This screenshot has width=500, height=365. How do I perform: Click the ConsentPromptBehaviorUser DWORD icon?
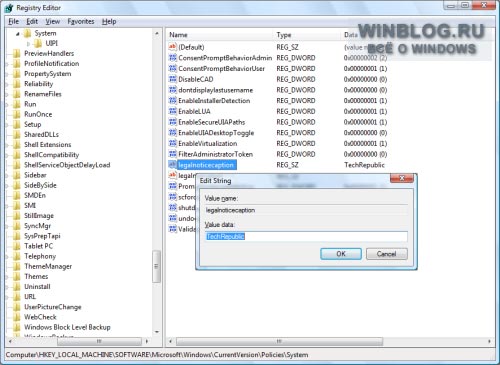173,68
